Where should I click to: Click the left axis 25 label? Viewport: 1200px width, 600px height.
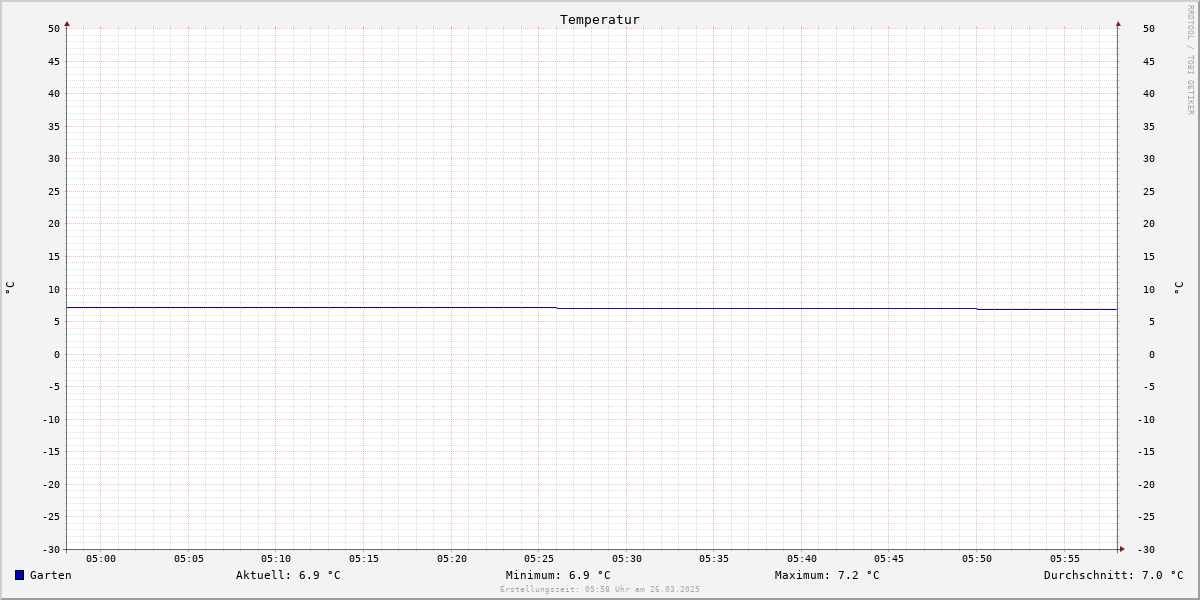pyautogui.click(x=54, y=191)
